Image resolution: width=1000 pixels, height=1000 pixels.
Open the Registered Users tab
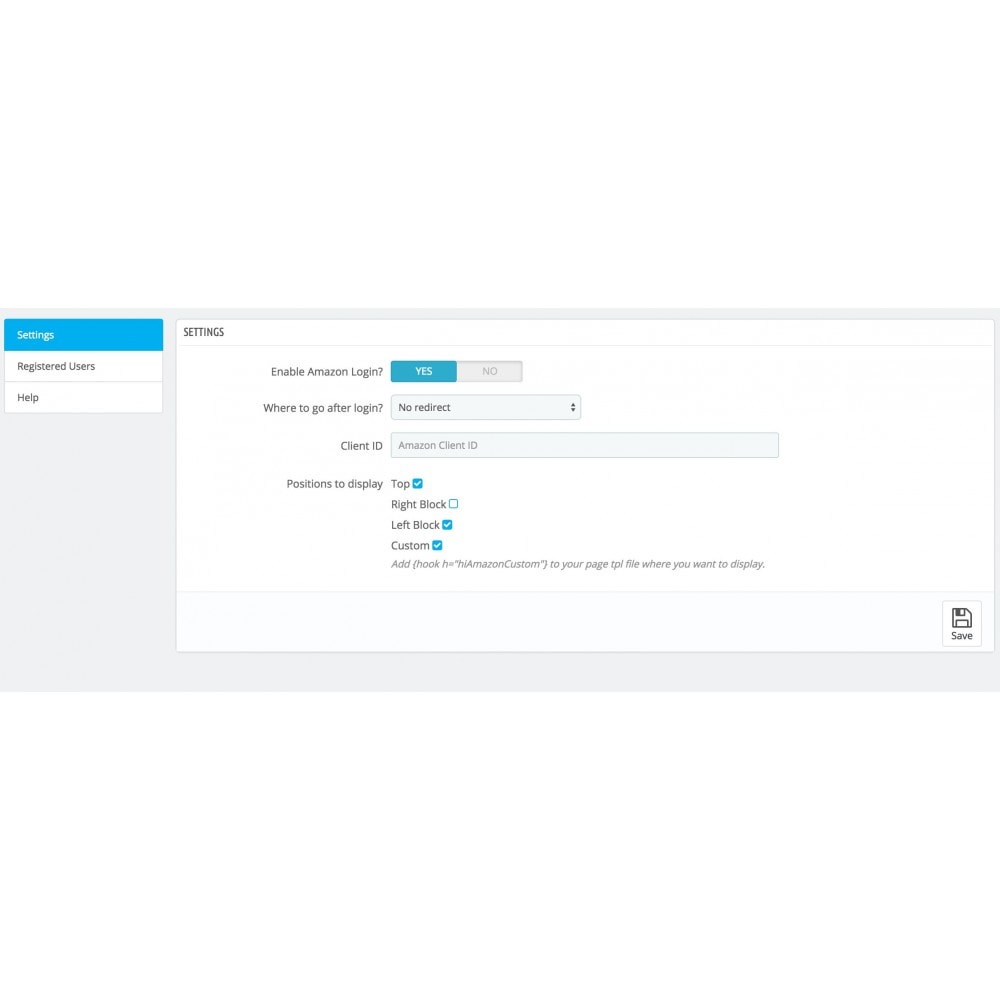(x=84, y=366)
